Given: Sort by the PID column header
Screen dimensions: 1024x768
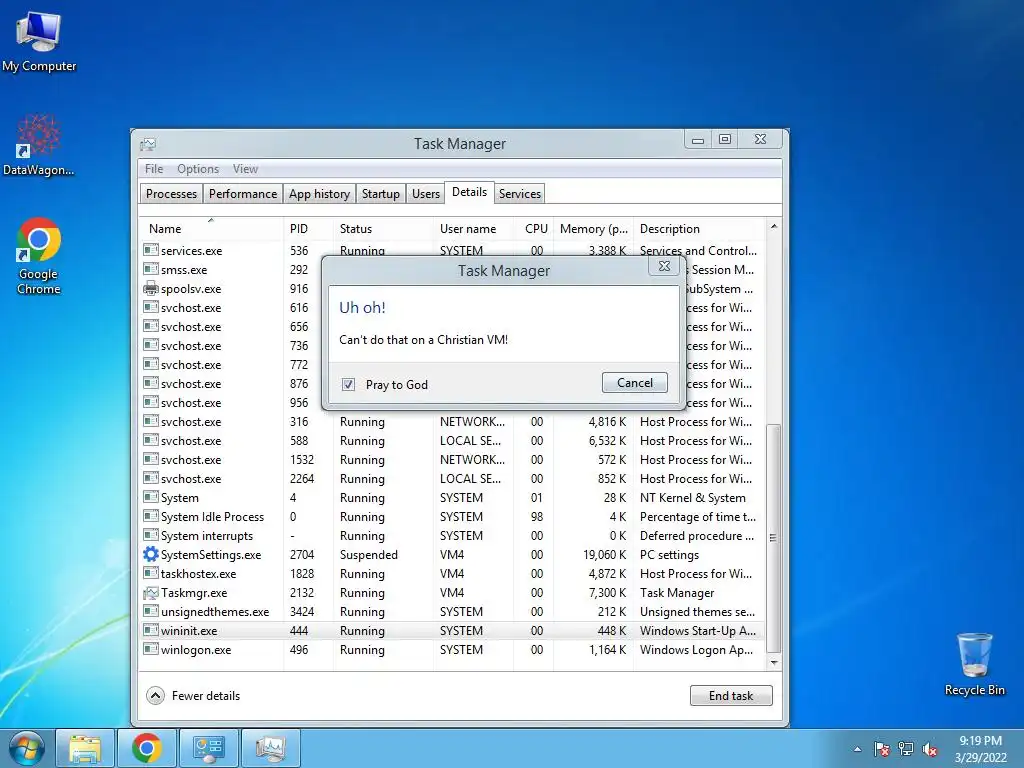Looking at the screenshot, I should (308, 229).
